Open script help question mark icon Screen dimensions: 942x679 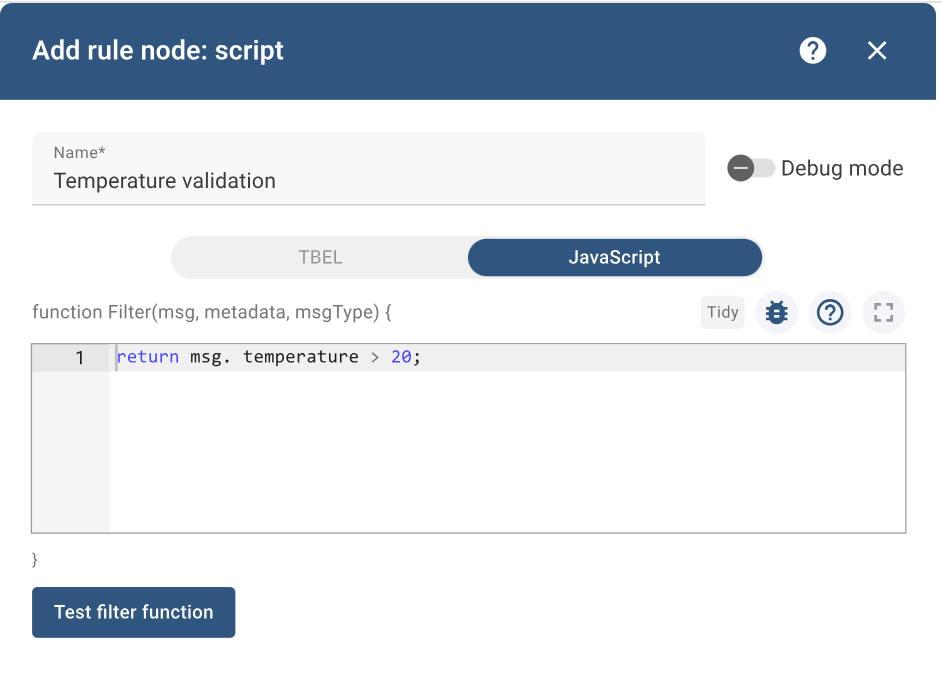coord(830,312)
